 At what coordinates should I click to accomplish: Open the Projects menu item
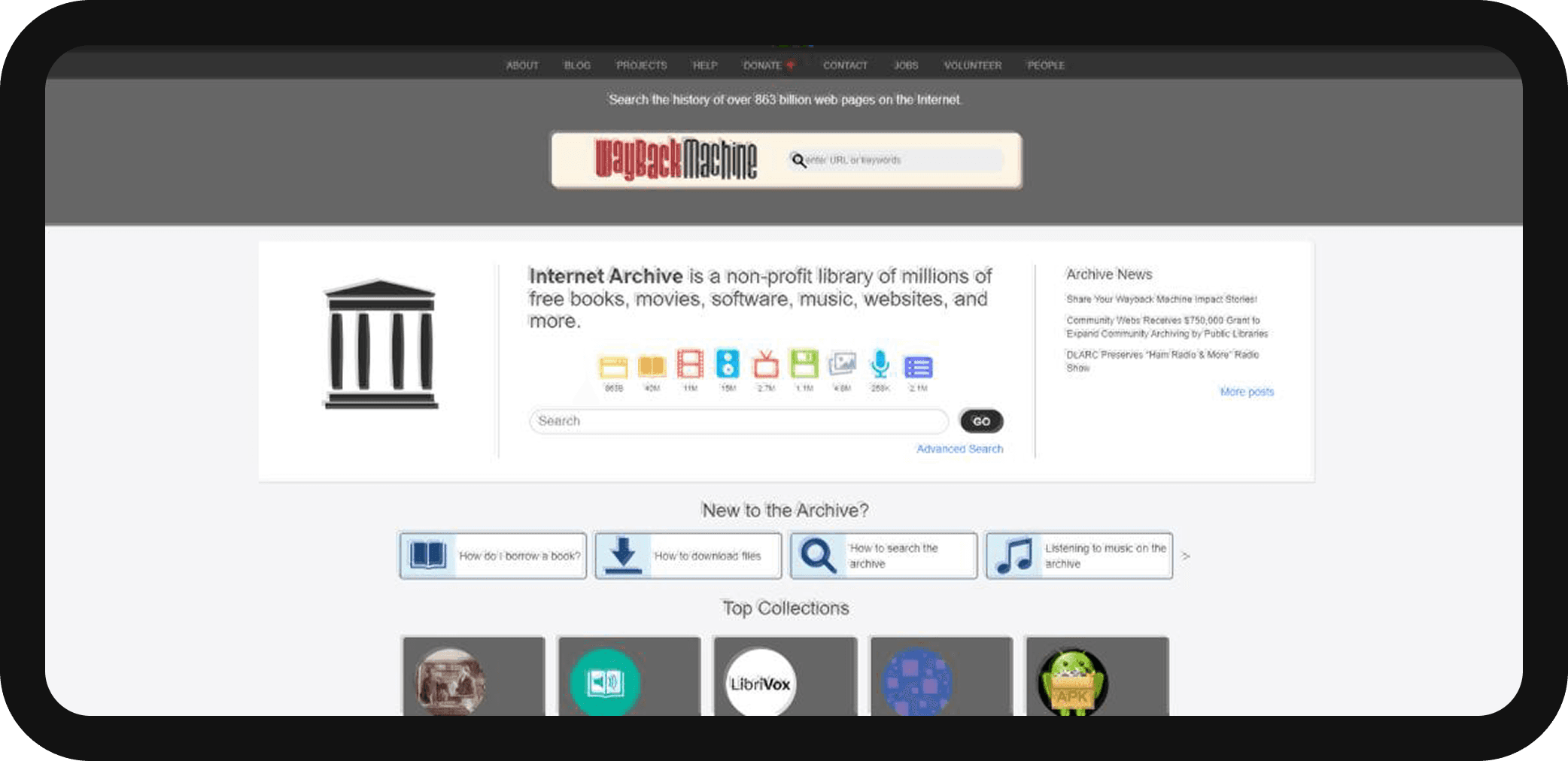tap(641, 65)
